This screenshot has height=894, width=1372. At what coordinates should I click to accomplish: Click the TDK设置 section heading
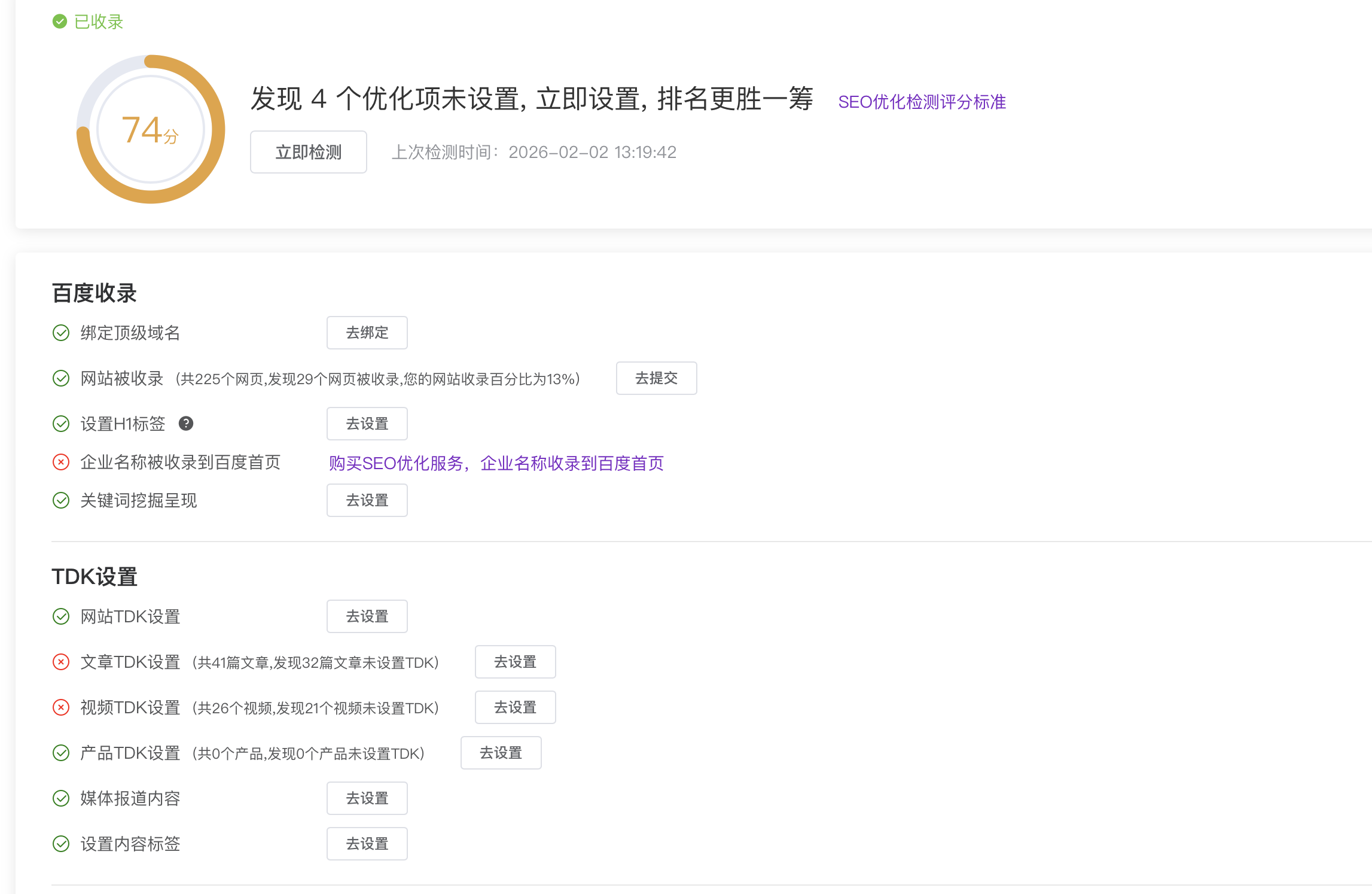pyautogui.click(x=94, y=577)
